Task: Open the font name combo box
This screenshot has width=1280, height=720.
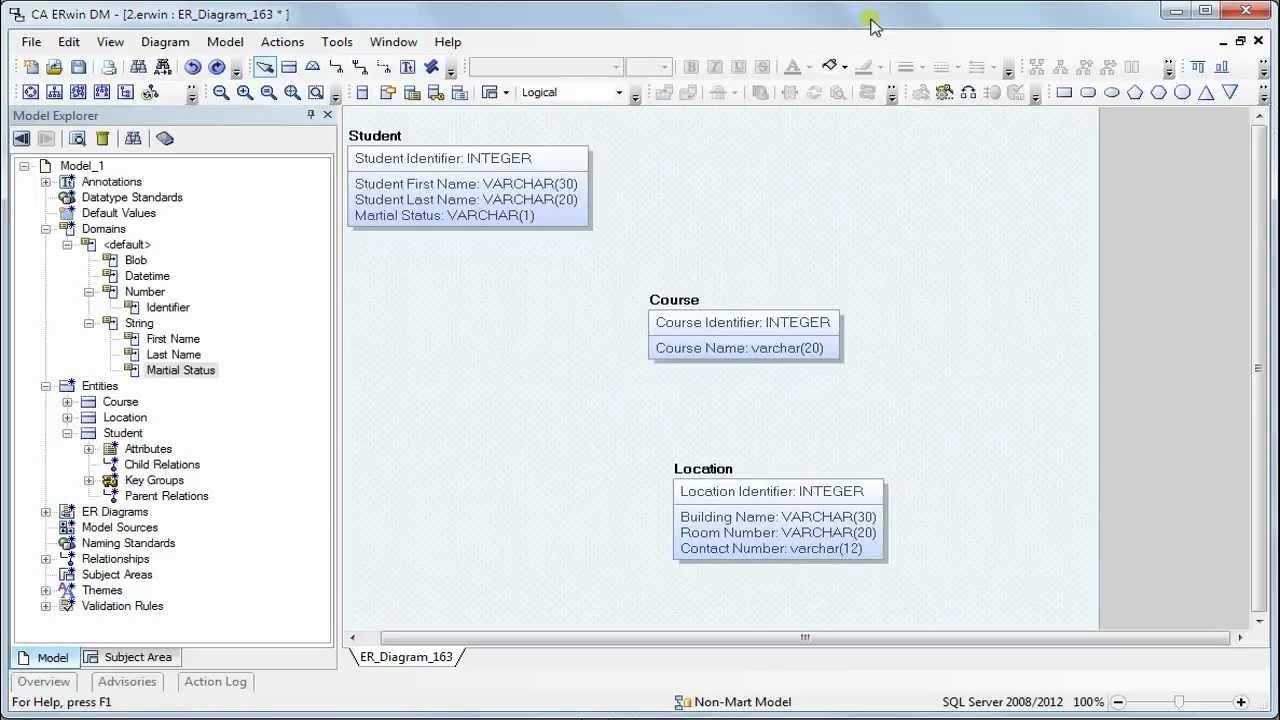Action: (x=546, y=67)
